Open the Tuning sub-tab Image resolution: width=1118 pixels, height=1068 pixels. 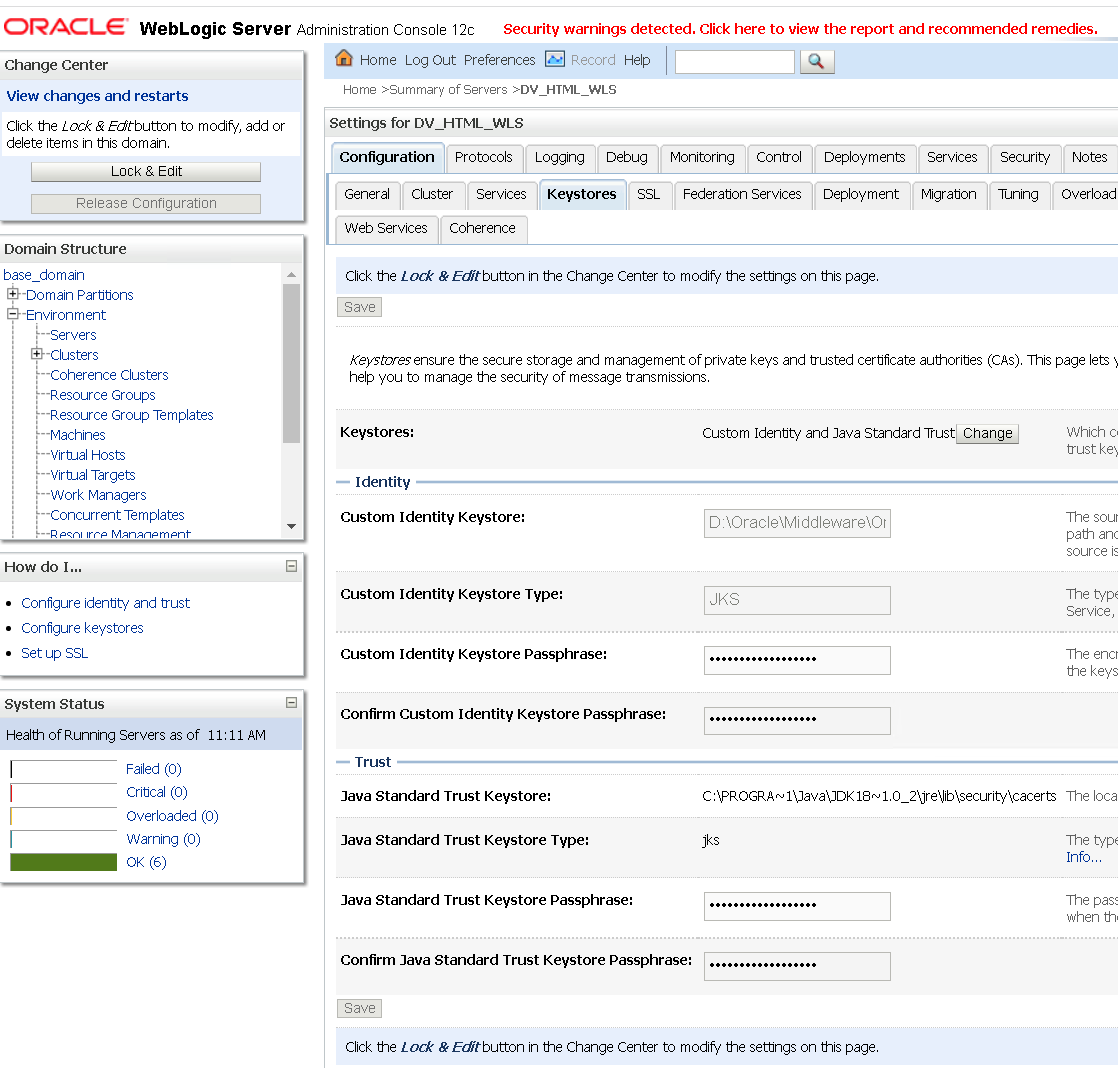tap(1018, 195)
